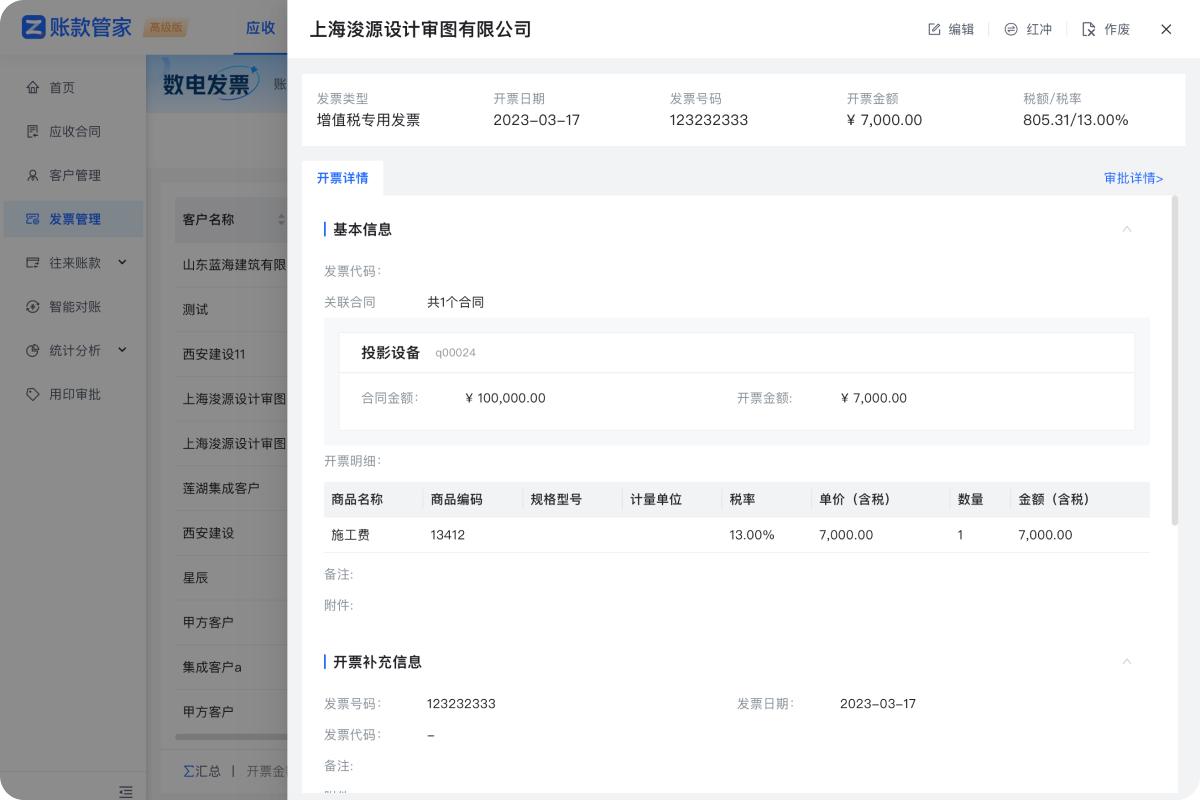Open 首页 home in sidebar
Viewport: 1200px width, 800px height.
pos(62,87)
